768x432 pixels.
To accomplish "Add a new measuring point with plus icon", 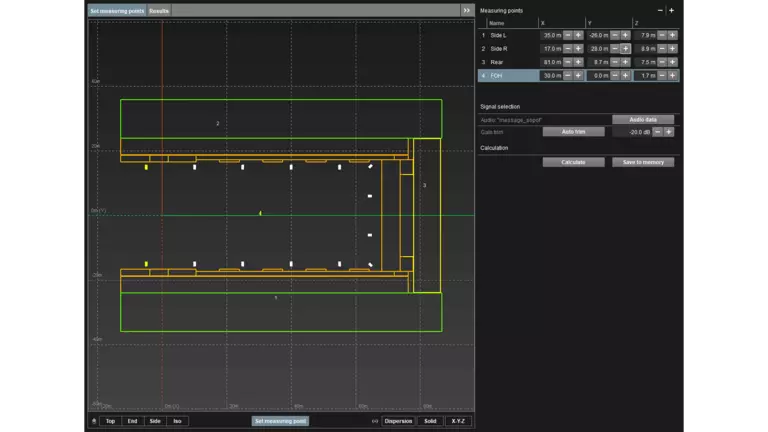I will [x=671, y=10].
